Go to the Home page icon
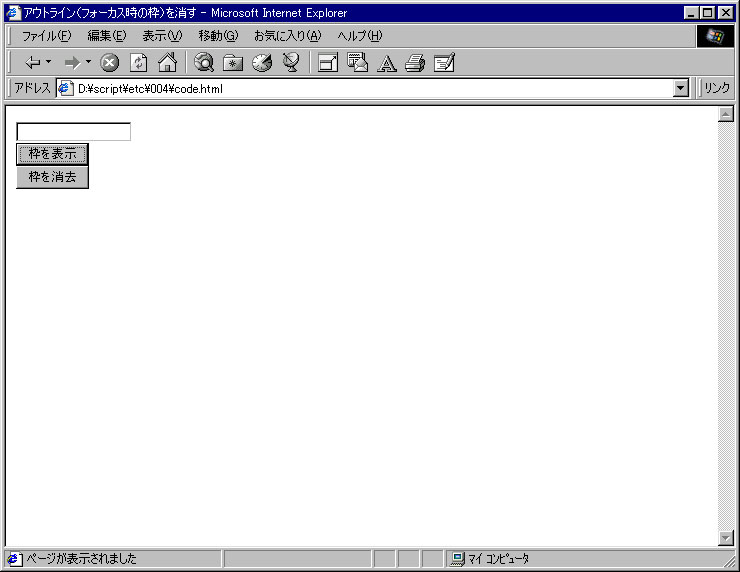Viewport: 740px width, 572px height. coord(168,62)
